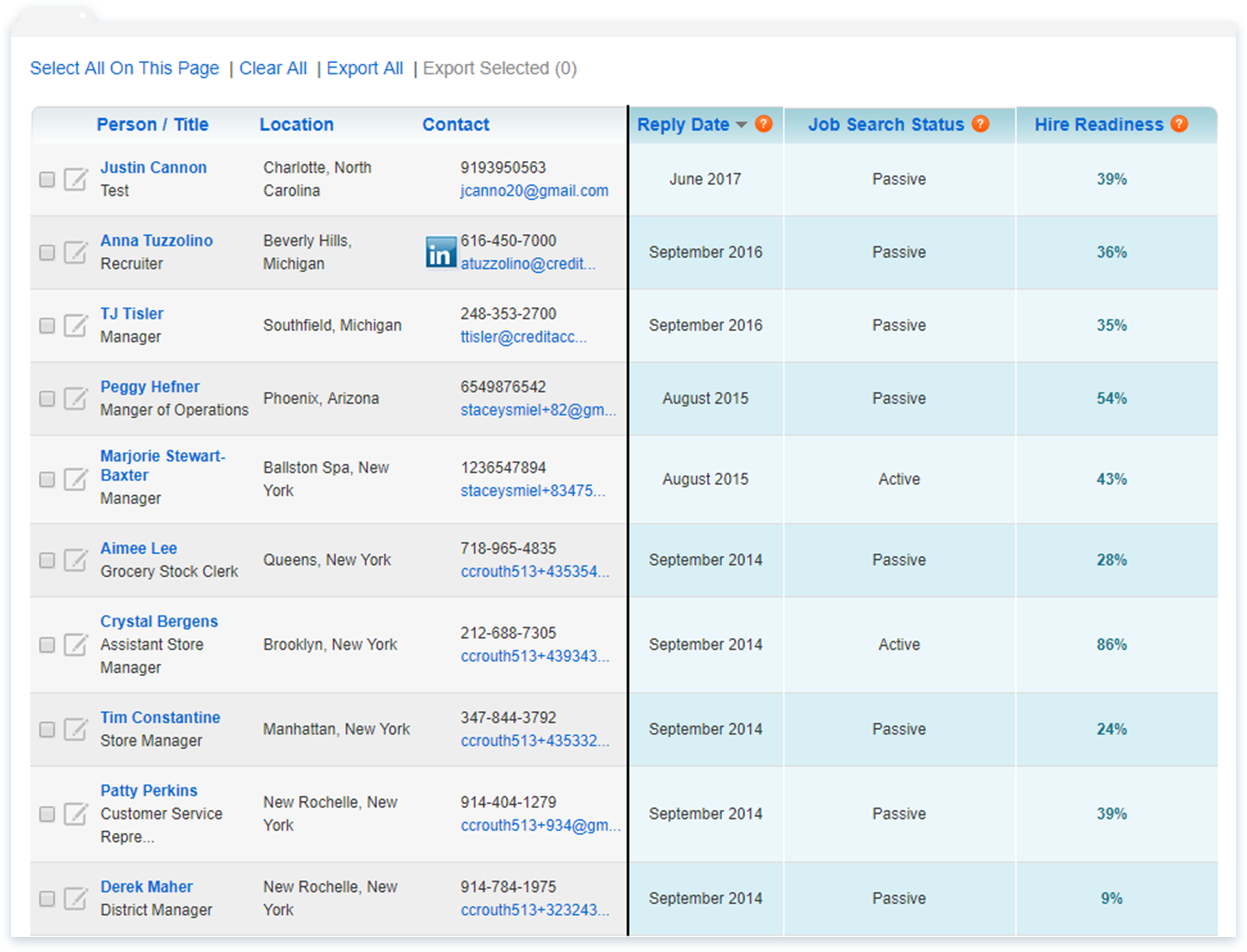Sort by Contact column header
This screenshot has width=1247, height=952.
click(x=456, y=124)
